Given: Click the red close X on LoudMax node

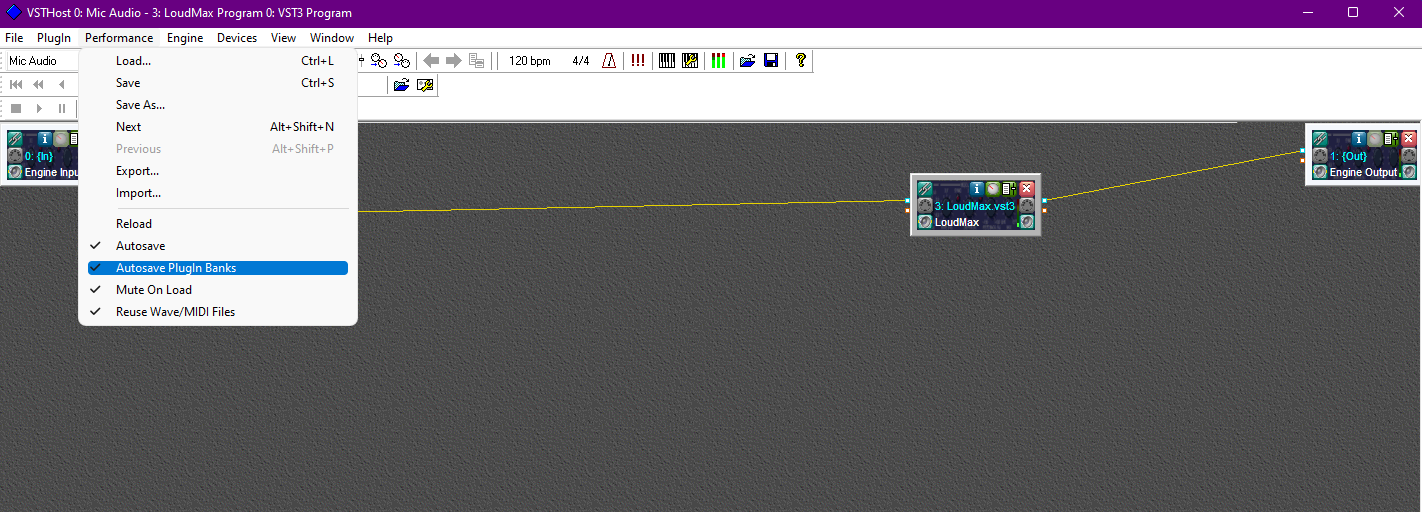Looking at the screenshot, I should pyautogui.click(x=1027, y=188).
